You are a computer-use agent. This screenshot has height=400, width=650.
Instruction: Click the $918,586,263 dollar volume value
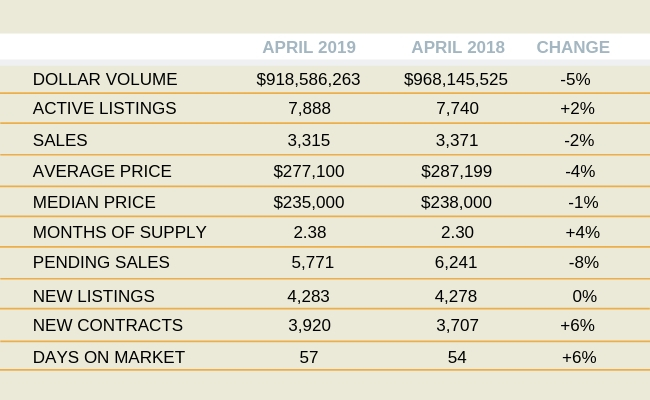(x=308, y=79)
